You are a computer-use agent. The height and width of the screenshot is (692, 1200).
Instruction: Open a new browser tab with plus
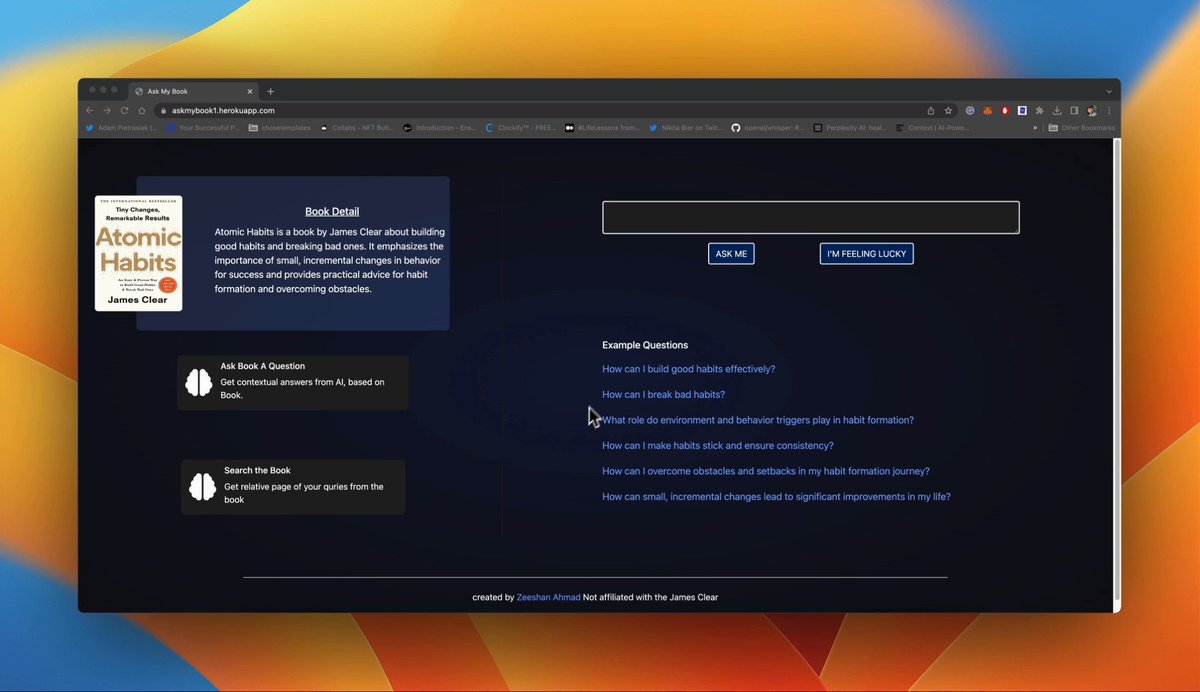coord(270,91)
